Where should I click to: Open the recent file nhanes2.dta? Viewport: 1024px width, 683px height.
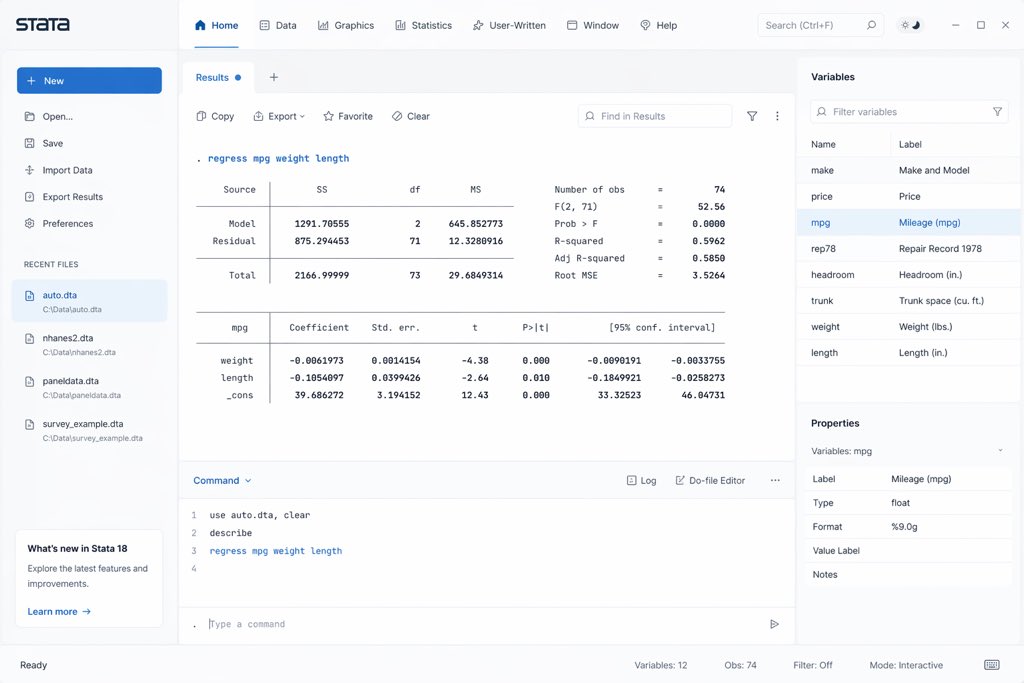pos(89,344)
